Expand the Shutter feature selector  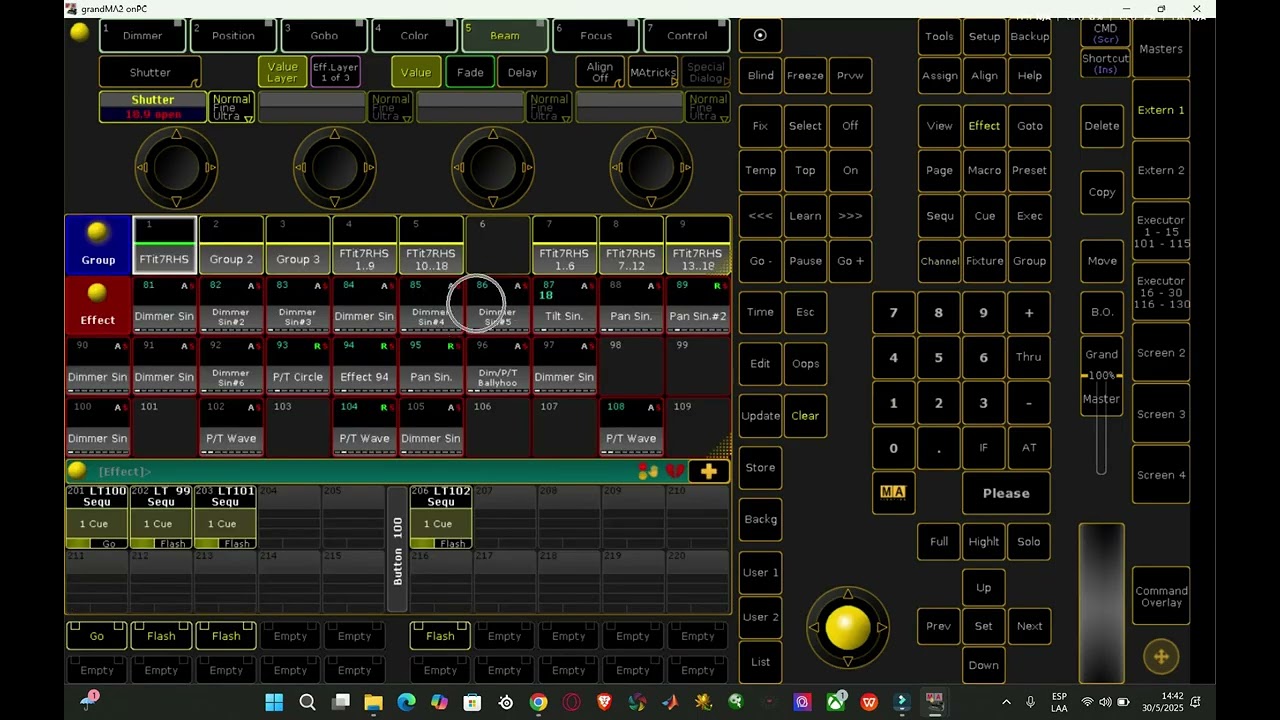[150, 72]
